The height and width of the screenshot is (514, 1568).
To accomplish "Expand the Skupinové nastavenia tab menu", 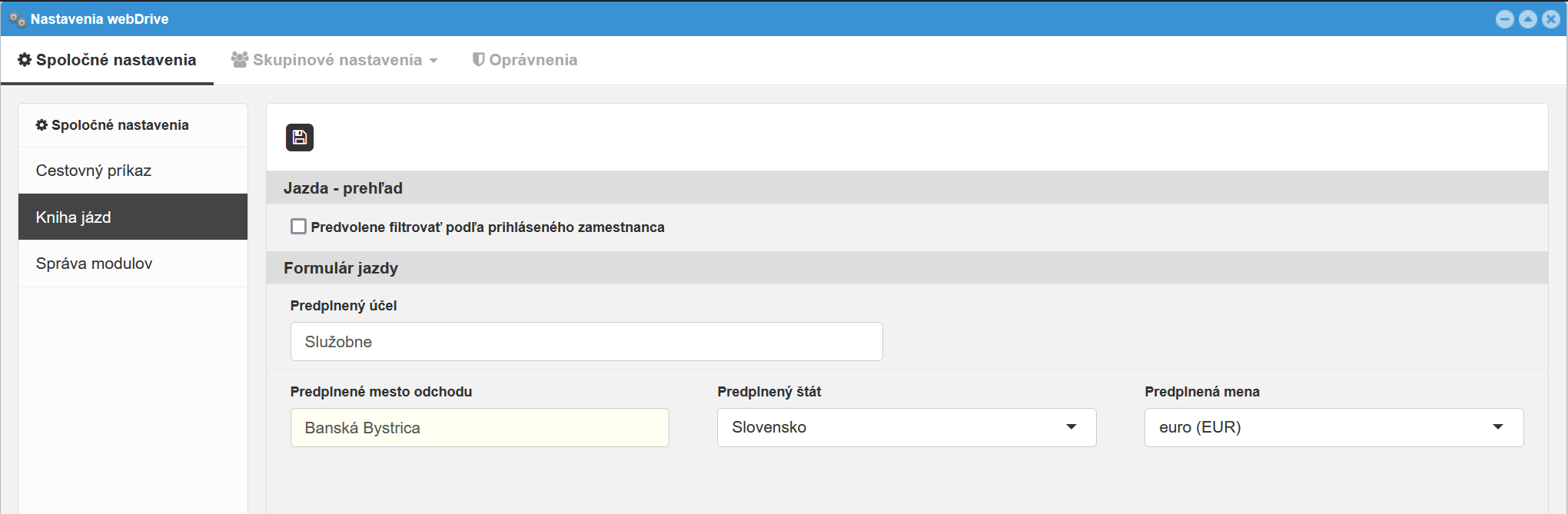I will [335, 60].
